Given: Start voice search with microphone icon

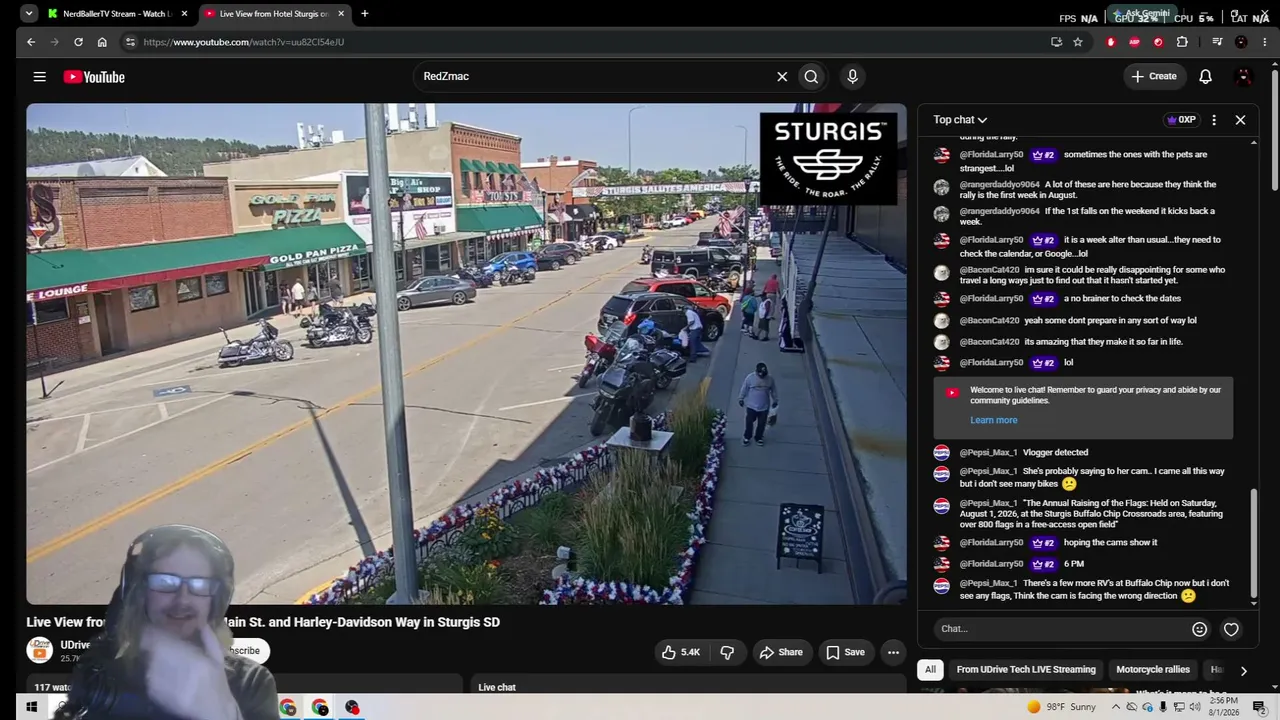Looking at the screenshot, I should click(x=852, y=76).
